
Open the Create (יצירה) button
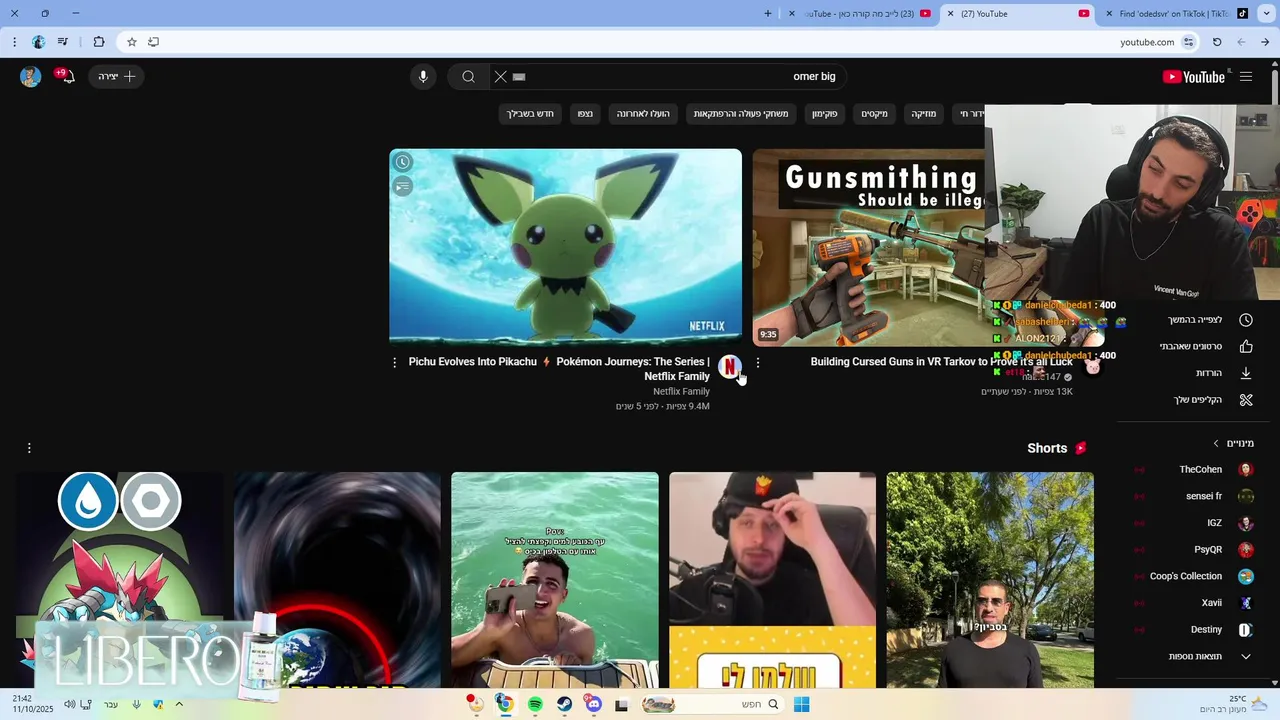click(117, 77)
